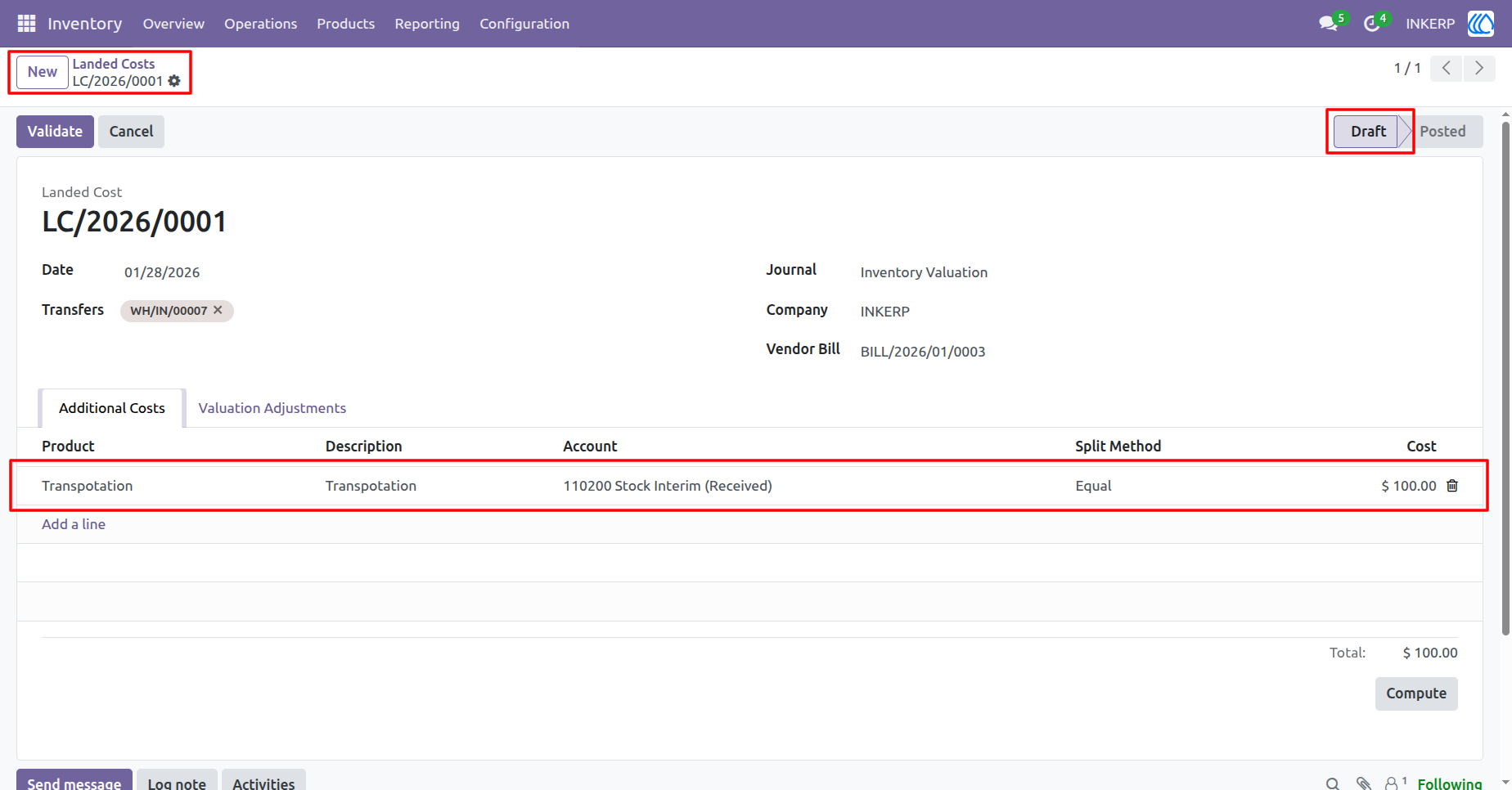Switch to Valuation Adjustments tab
Screen dimensions: 1512x790
272,408
